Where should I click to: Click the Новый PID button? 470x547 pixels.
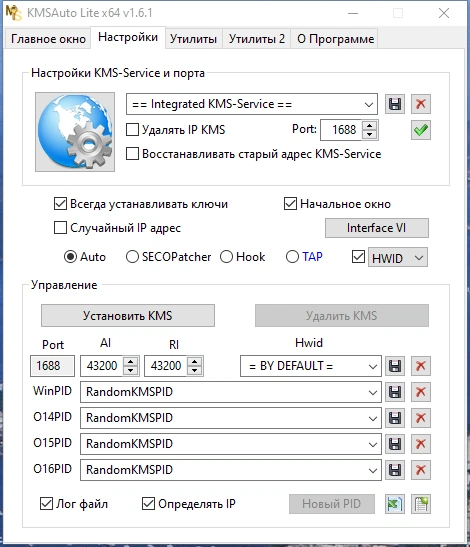click(331, 504)
